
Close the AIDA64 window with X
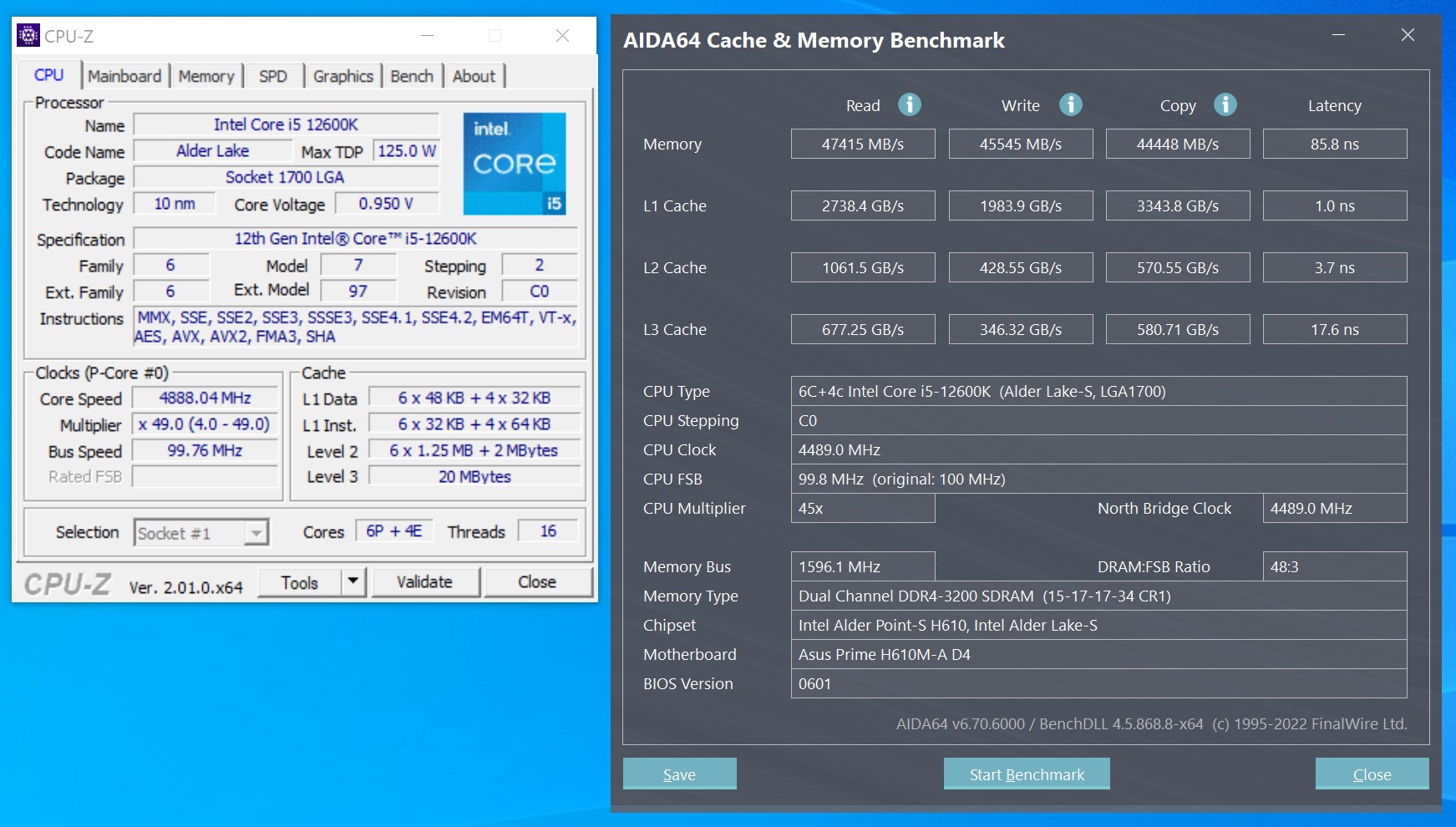pos(1408,35)
